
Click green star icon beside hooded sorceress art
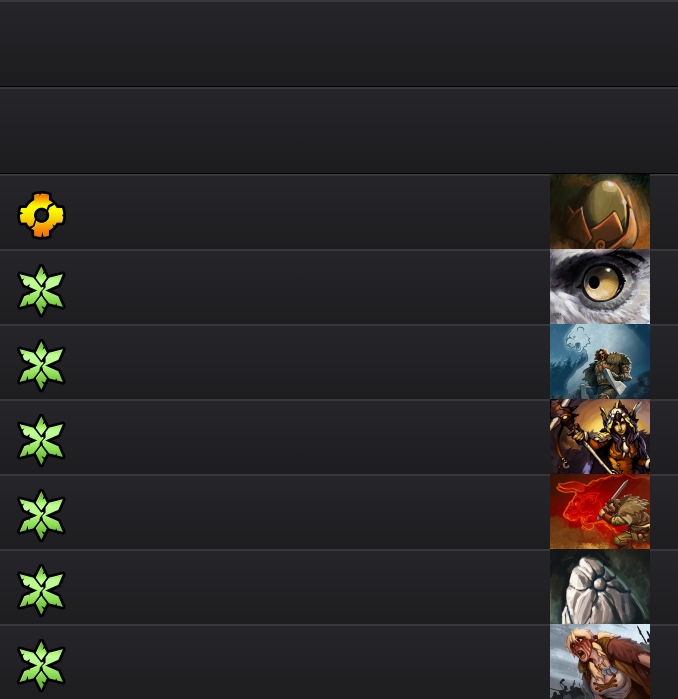[x=41, y=440]
